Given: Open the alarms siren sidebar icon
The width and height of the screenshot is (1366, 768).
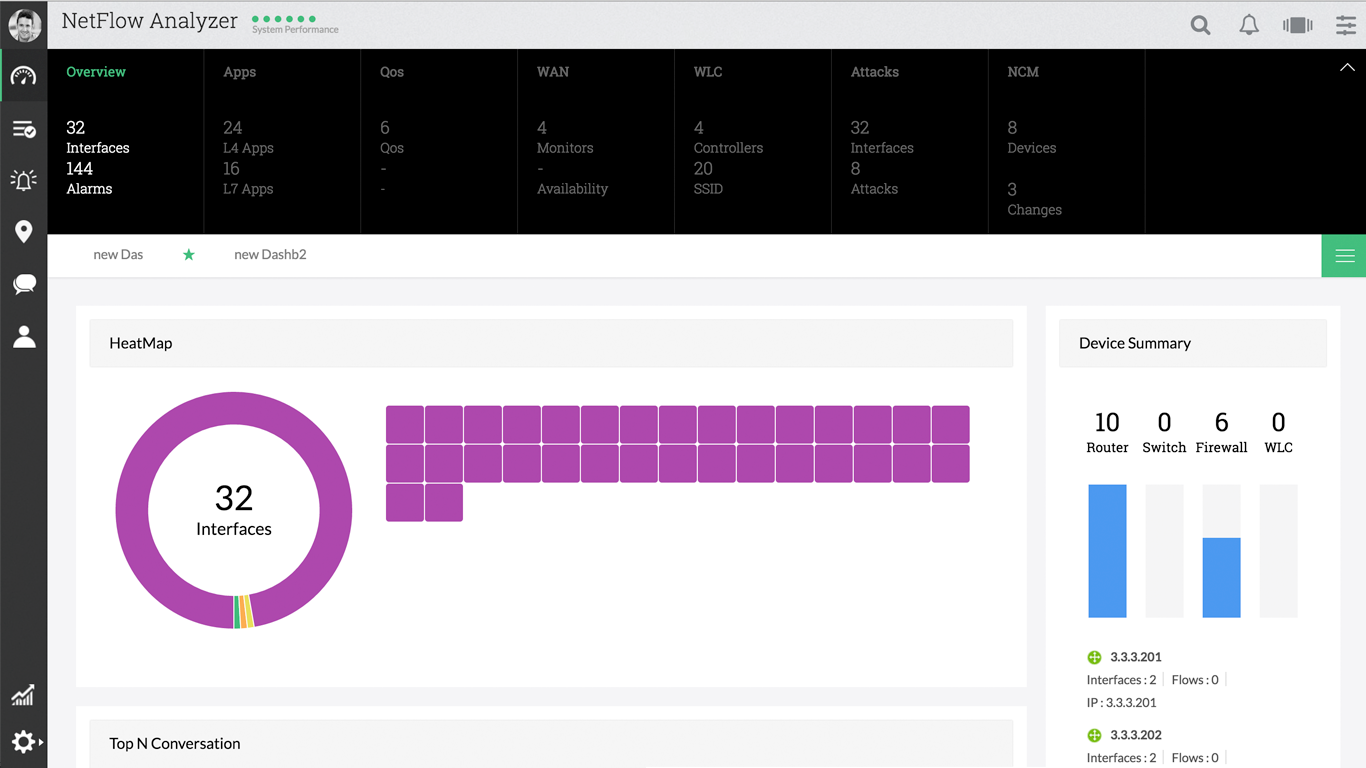Looking at the screenshot, I should coord(24,180).
